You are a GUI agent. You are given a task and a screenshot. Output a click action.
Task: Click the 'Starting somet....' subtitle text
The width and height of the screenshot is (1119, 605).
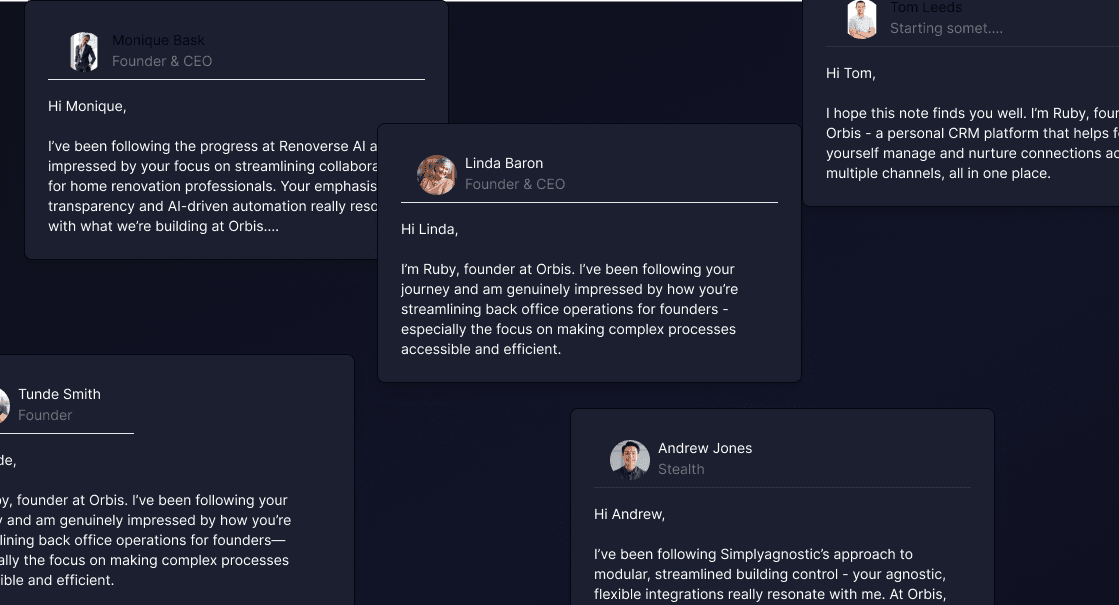click(946, 29)
